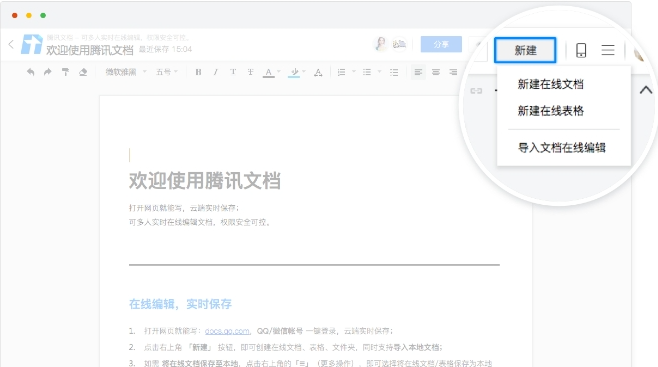
Task: Open the docs.qq.com hyperlink
Action: pyautogui.click(x=227, y=331)
